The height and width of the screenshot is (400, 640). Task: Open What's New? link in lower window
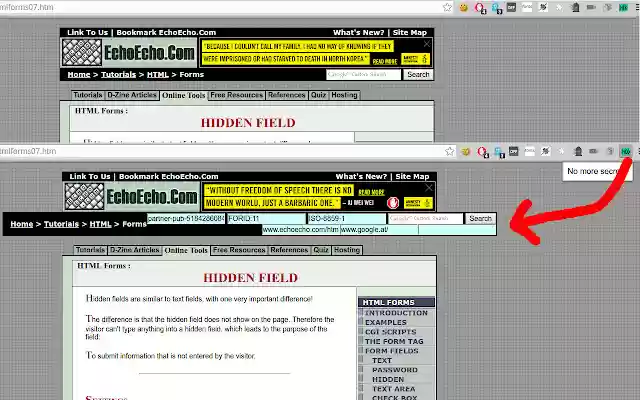(x=361, y=176)
